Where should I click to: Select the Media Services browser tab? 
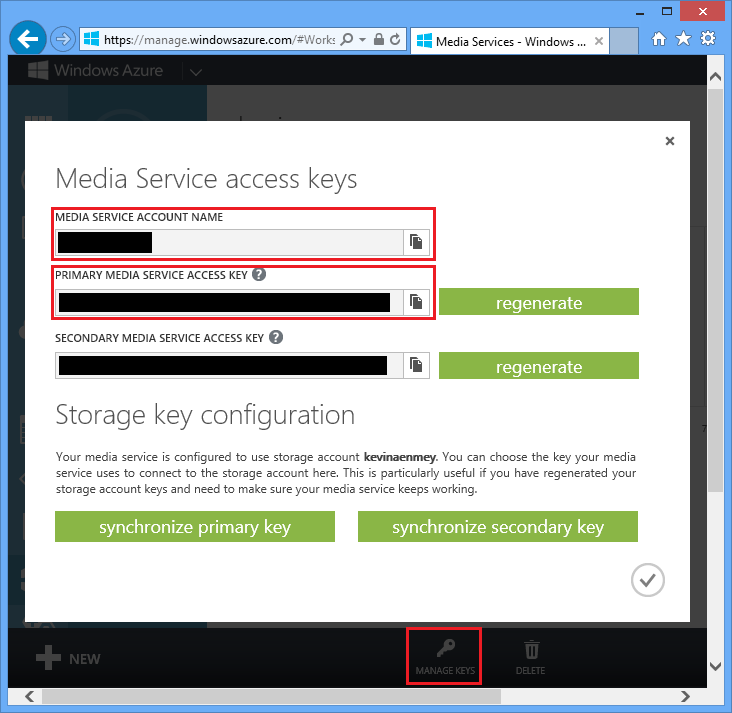[x=508, y=41]
